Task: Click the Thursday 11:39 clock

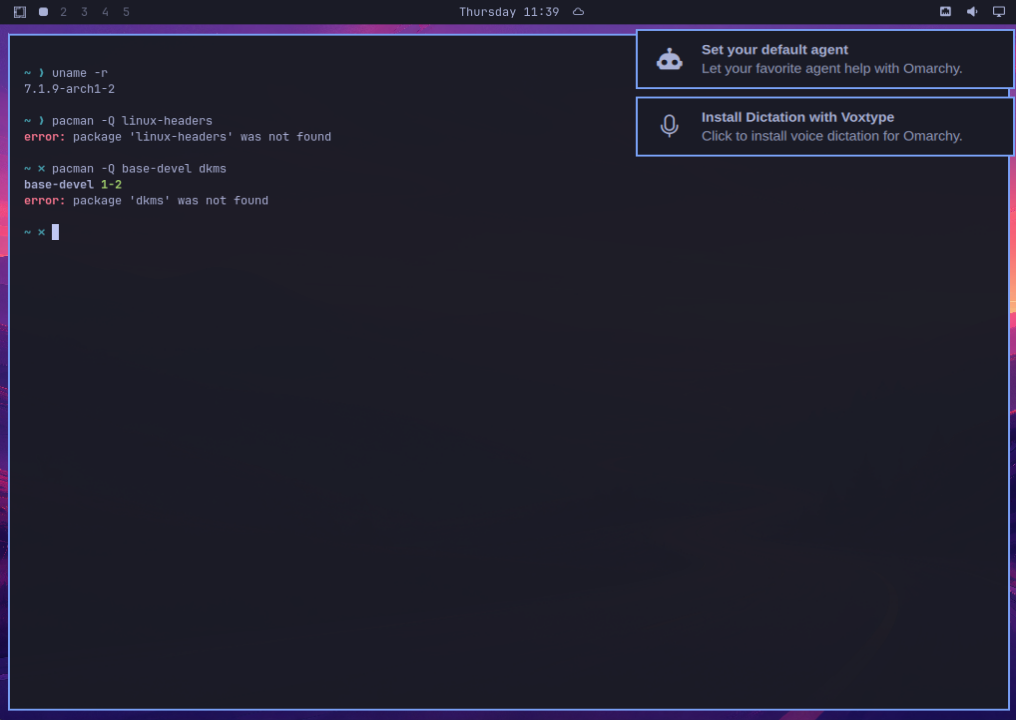Action: click(509, 12)
